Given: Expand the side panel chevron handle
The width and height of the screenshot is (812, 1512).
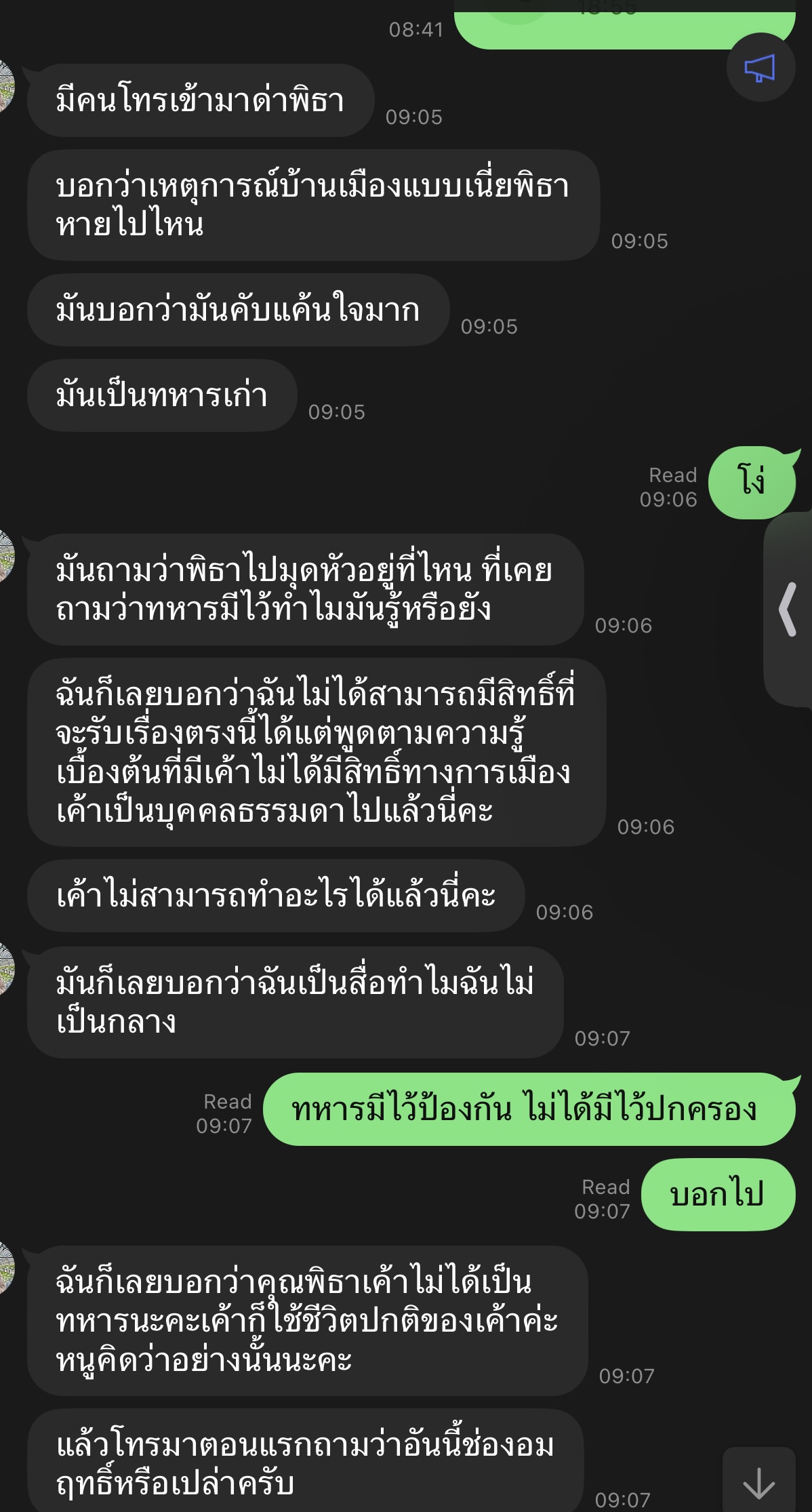Looking at the screenshot, I should [x=788, y=609].
